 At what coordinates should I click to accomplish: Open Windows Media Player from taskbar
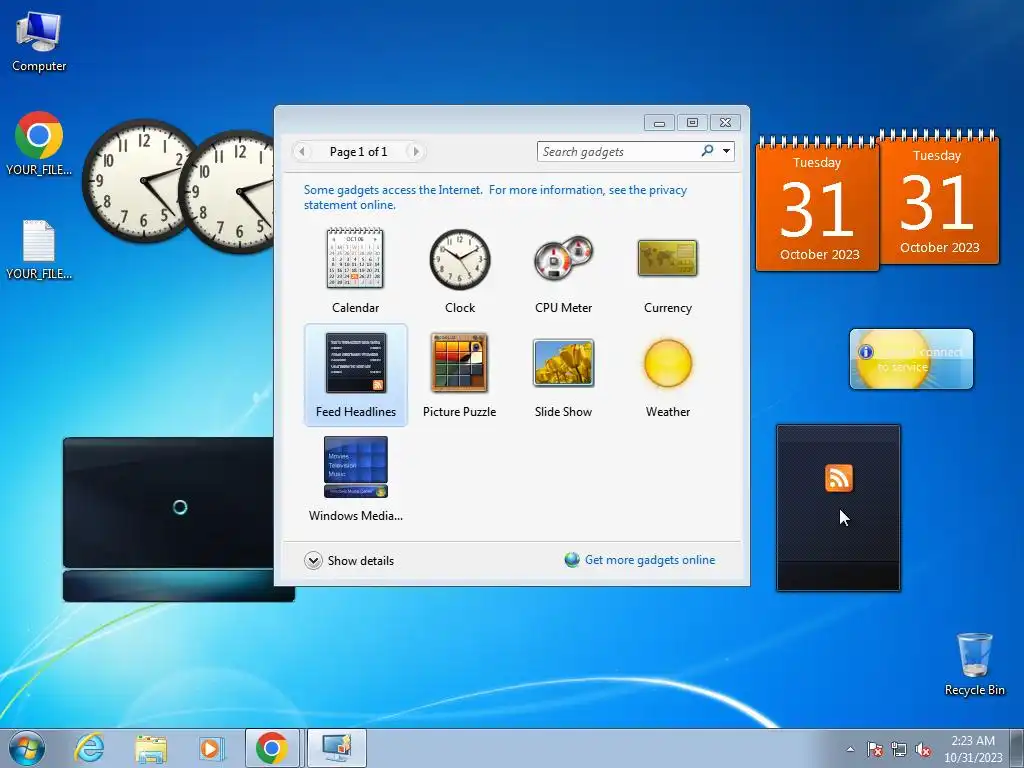(210, 748)
